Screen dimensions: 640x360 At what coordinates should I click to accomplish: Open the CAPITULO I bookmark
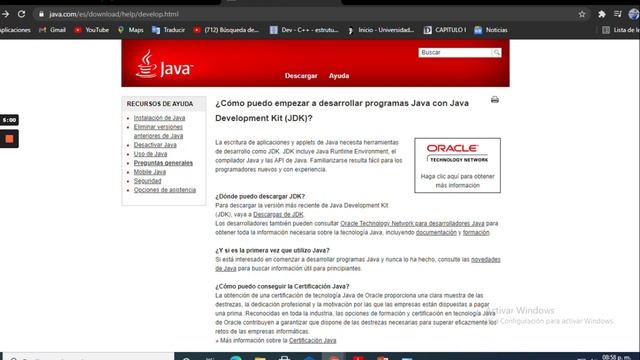(445, 30)
